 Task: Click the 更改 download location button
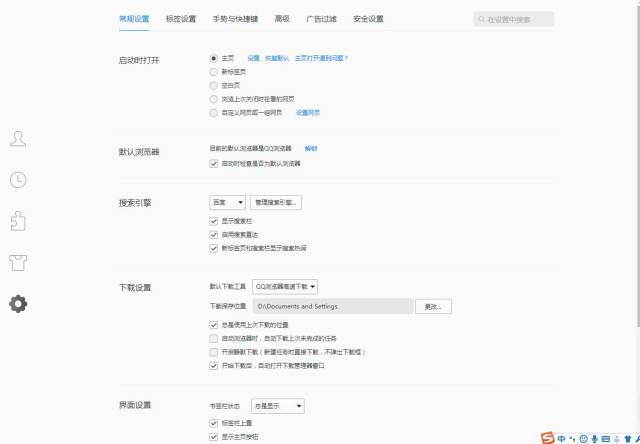pos(433,306)
